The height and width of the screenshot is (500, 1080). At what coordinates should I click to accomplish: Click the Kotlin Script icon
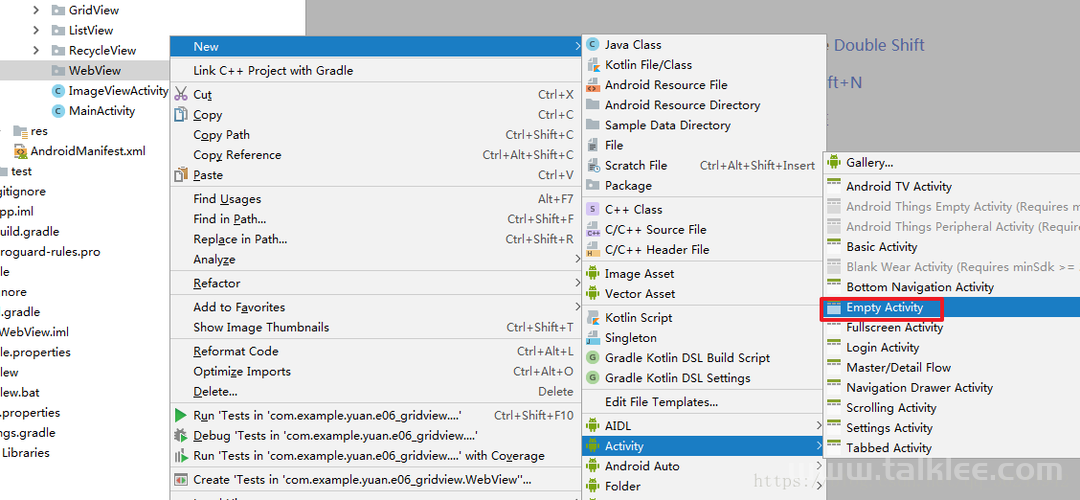pos(592,317)
